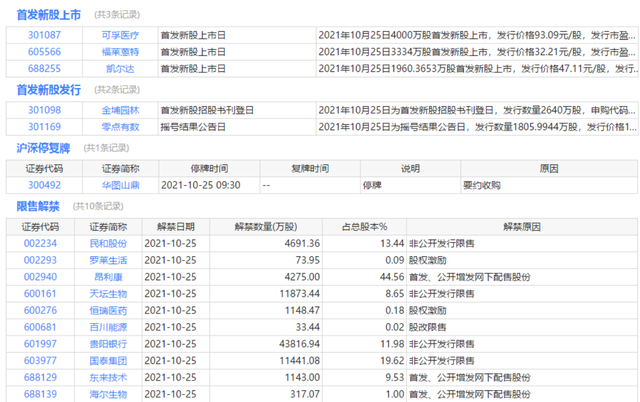This screenshot has height=402, width=640.
Task: Select 可孚医疗 listing description with 93.09元
Action: 477,36
